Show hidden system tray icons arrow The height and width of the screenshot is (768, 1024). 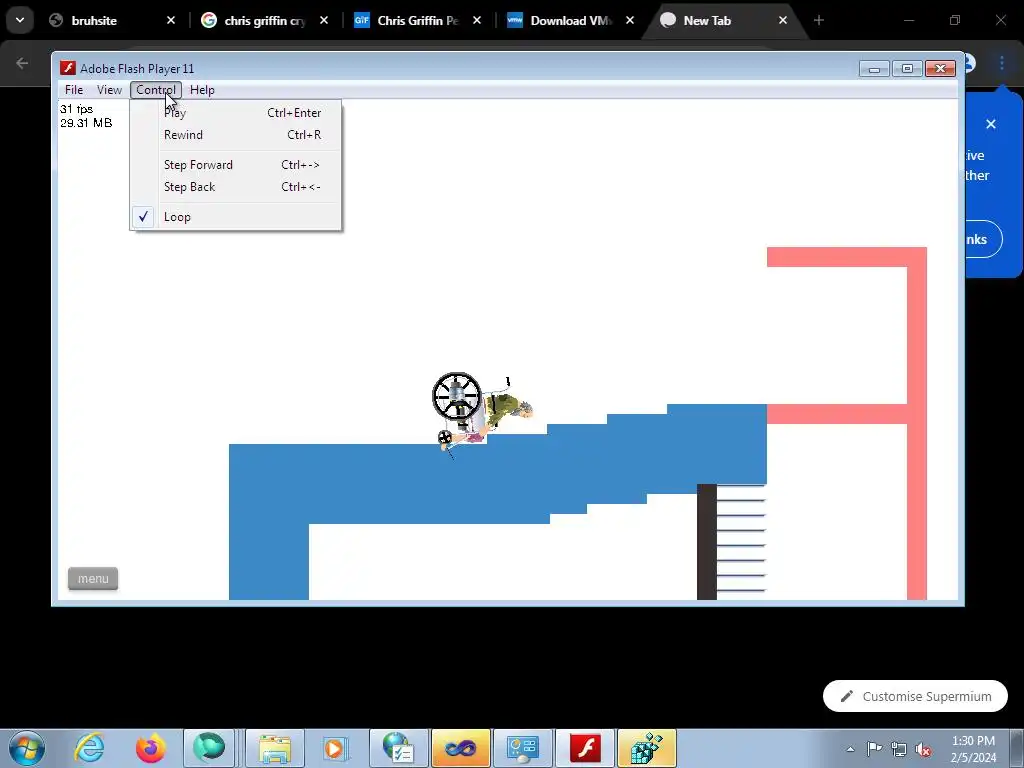tap(850, 749)
